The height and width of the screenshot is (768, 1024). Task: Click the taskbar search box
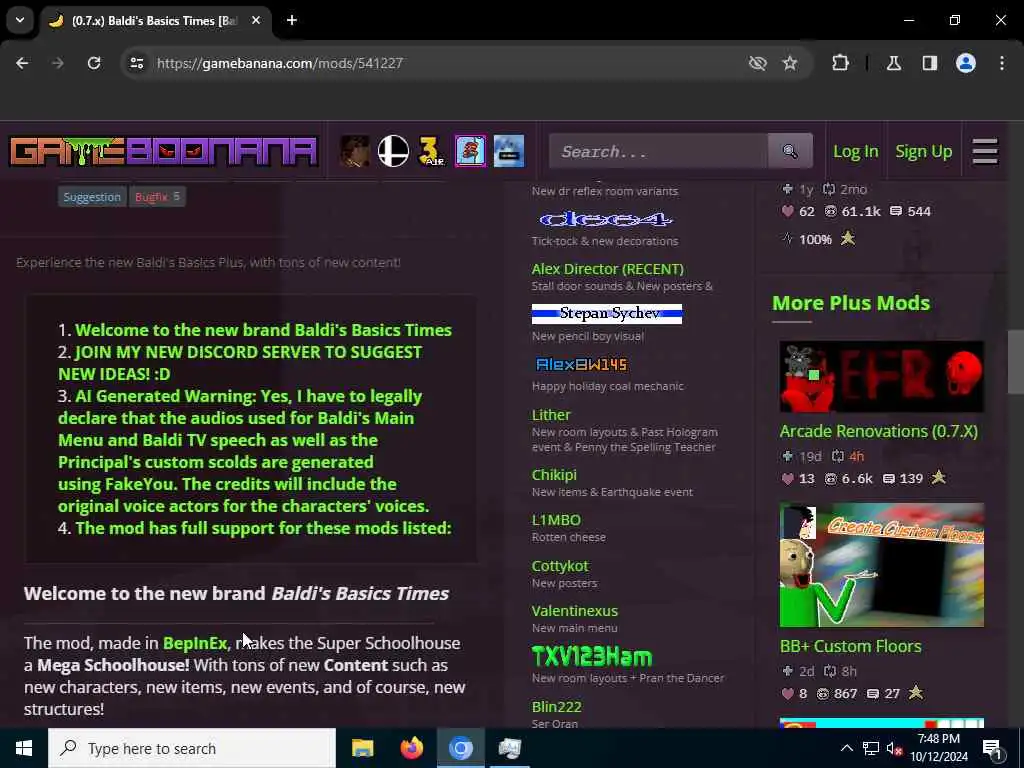(x=192, y=748)
